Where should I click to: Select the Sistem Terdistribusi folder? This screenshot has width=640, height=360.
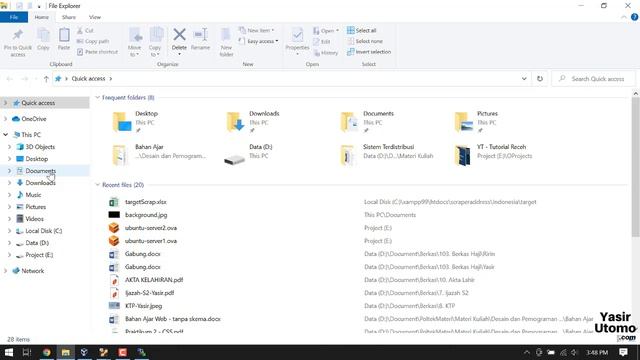click(387, 155)
